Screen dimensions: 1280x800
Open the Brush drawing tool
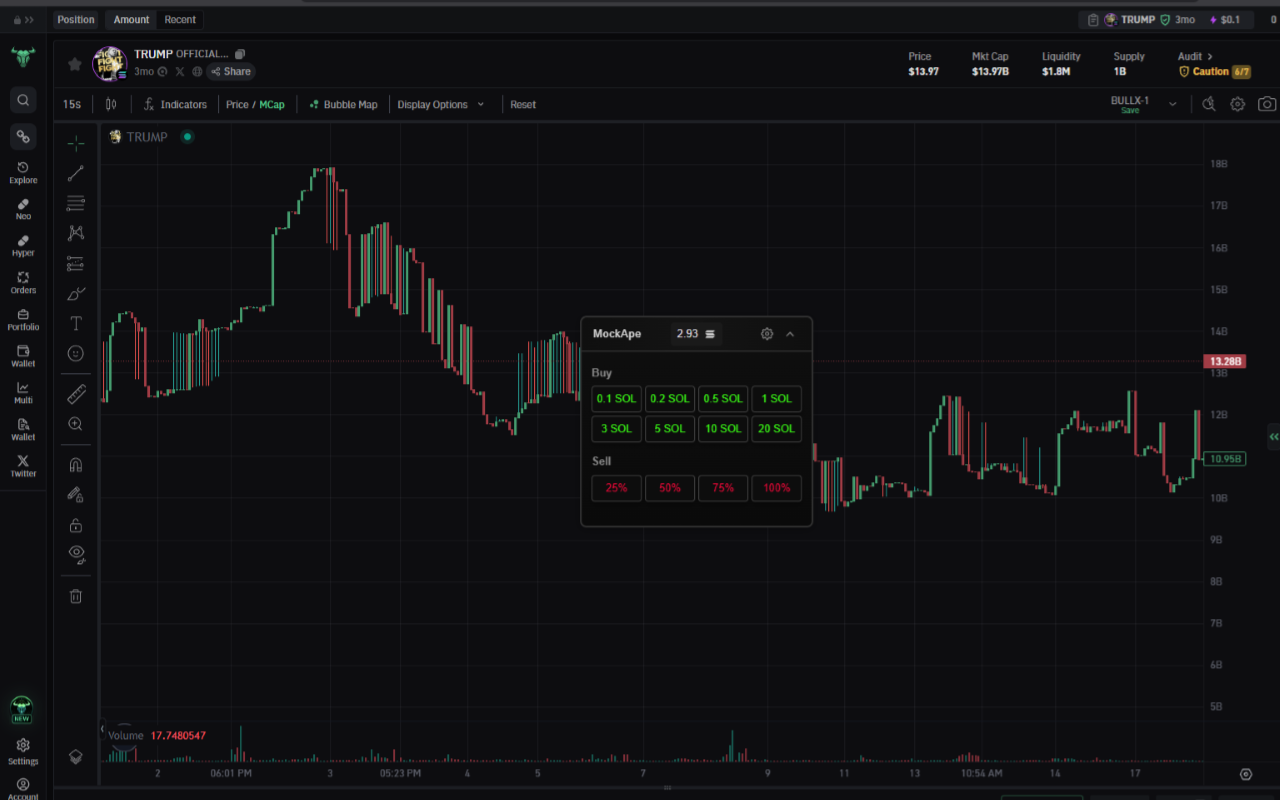point(75,293)
